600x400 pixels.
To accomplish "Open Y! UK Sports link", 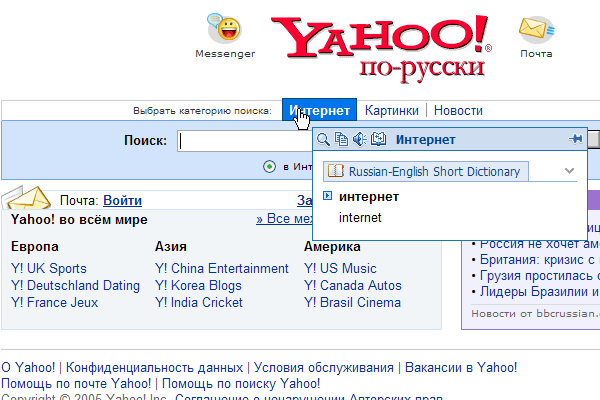I will (x=49, y=268).
